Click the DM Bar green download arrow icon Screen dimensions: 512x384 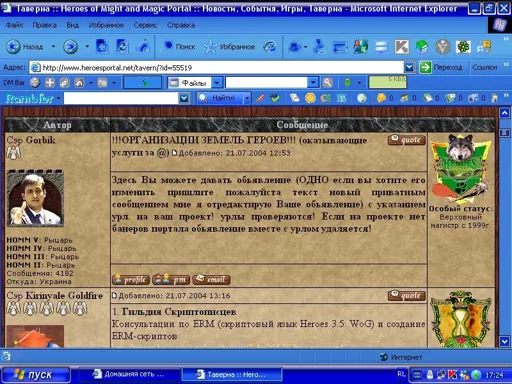click(x=347, y=82)
